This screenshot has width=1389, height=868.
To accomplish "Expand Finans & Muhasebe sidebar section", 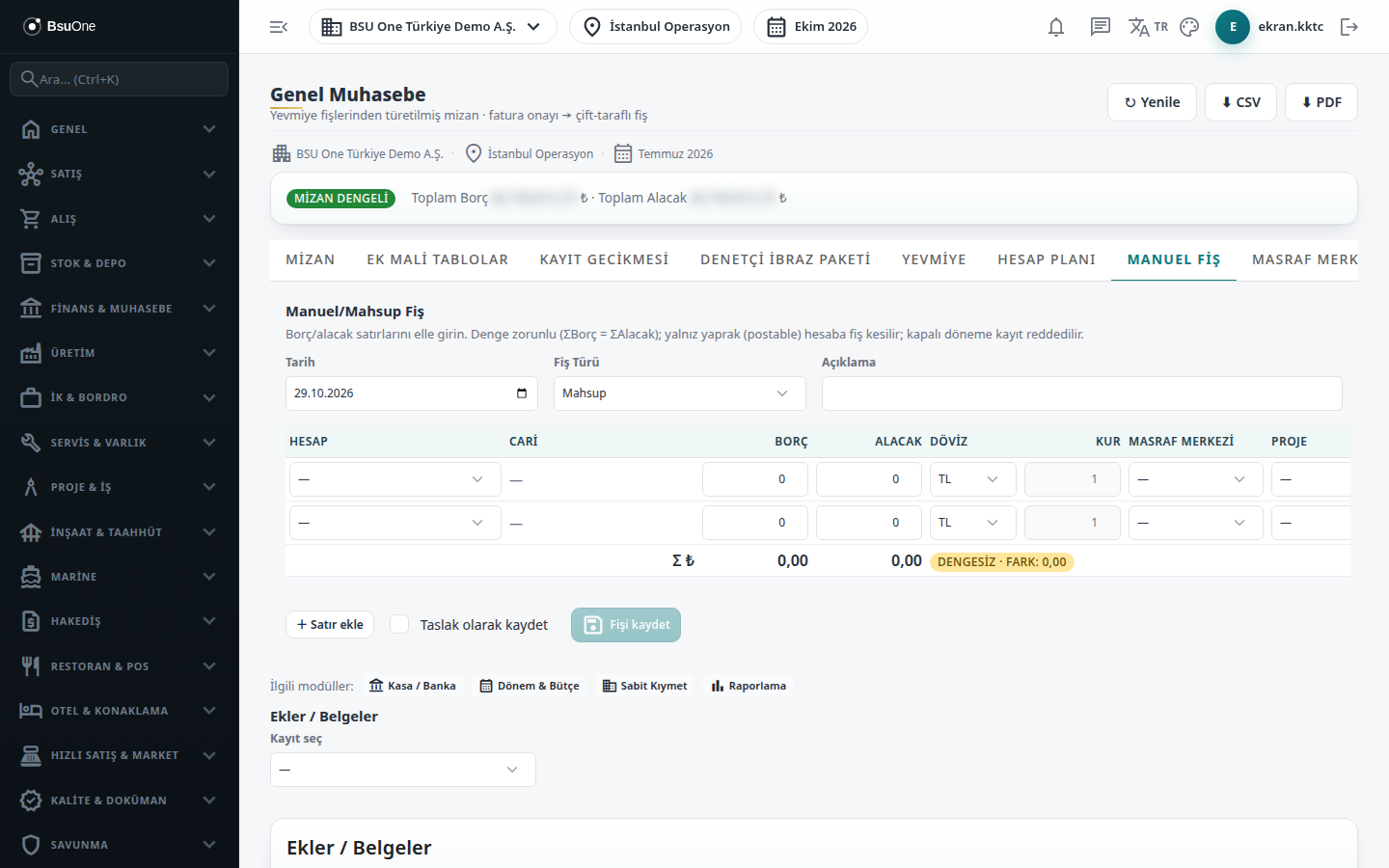I will (120, 309).
